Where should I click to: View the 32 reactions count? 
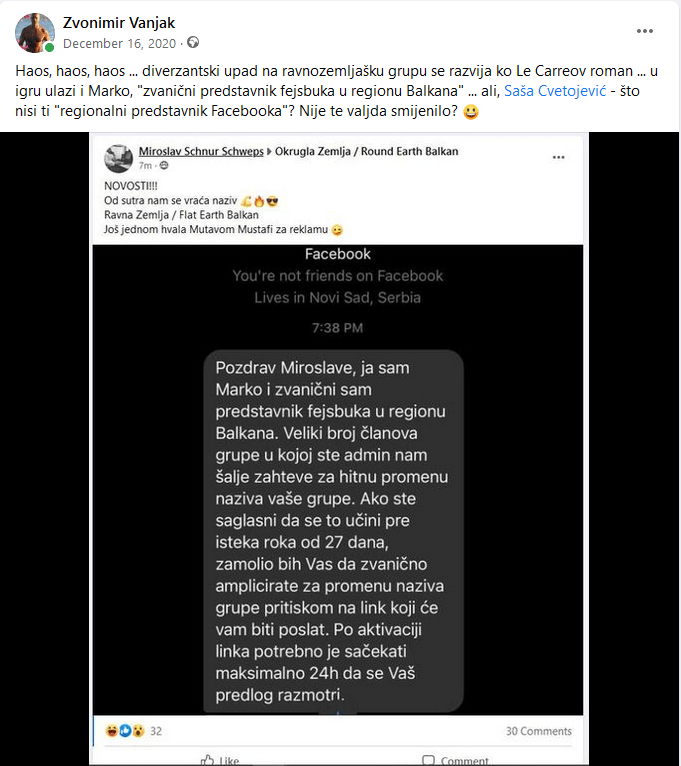click(x=156, y=731)
